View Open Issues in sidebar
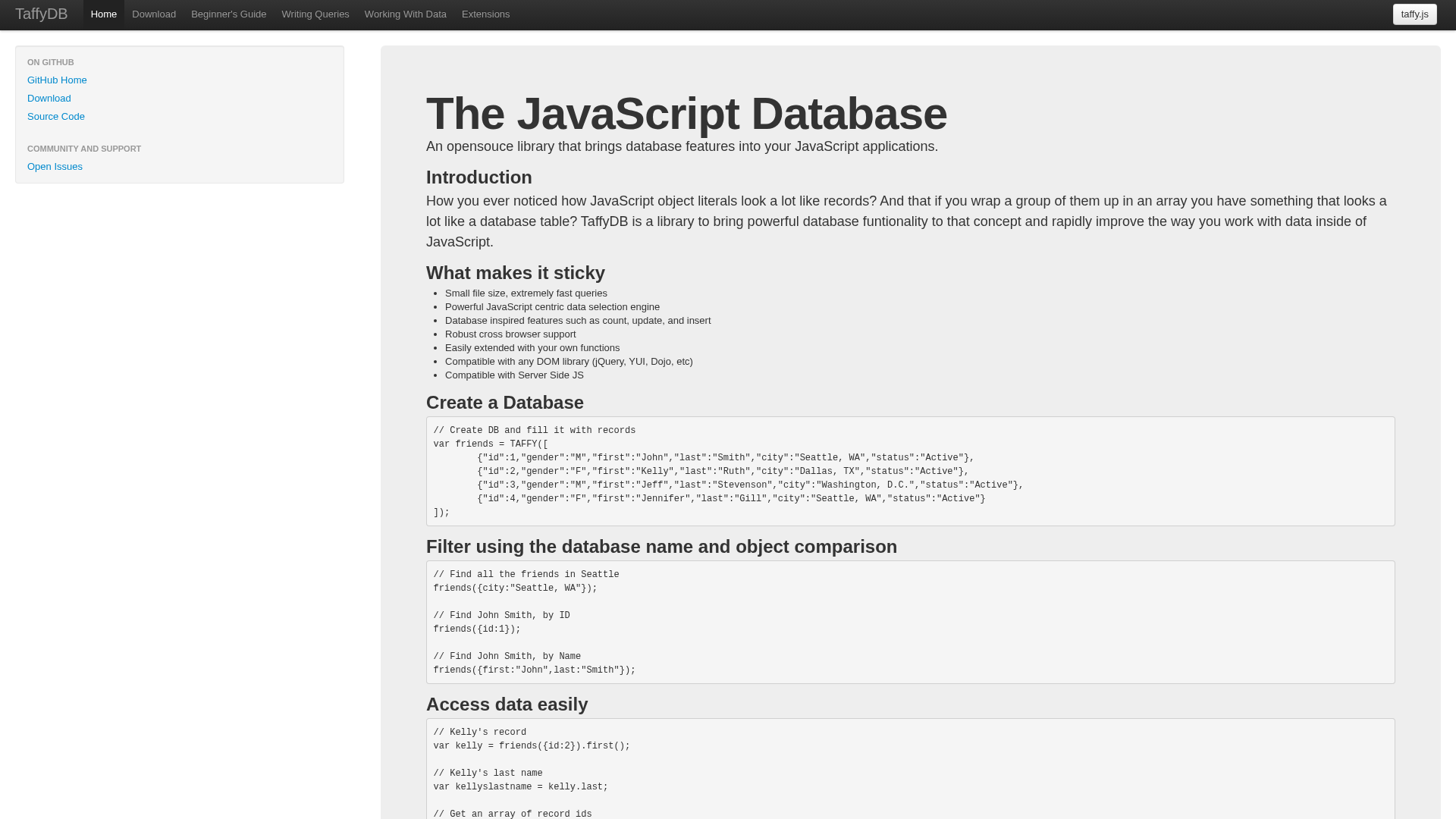Image resolution: width=1456 pixels, height=819 pixels. [x=55, y=167]
